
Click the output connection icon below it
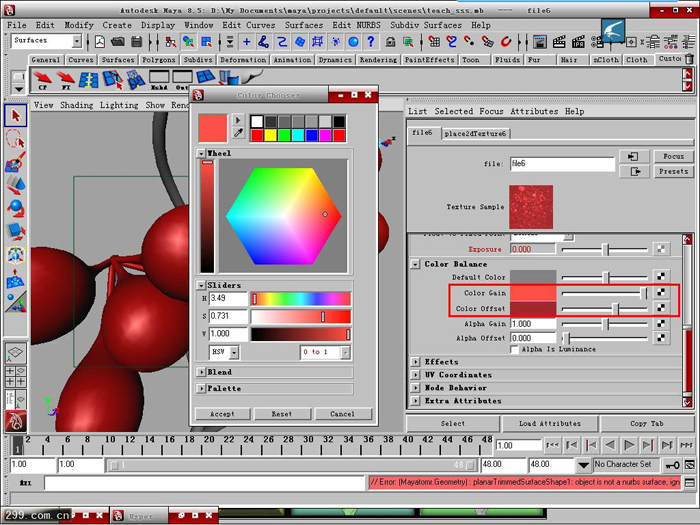633,171
